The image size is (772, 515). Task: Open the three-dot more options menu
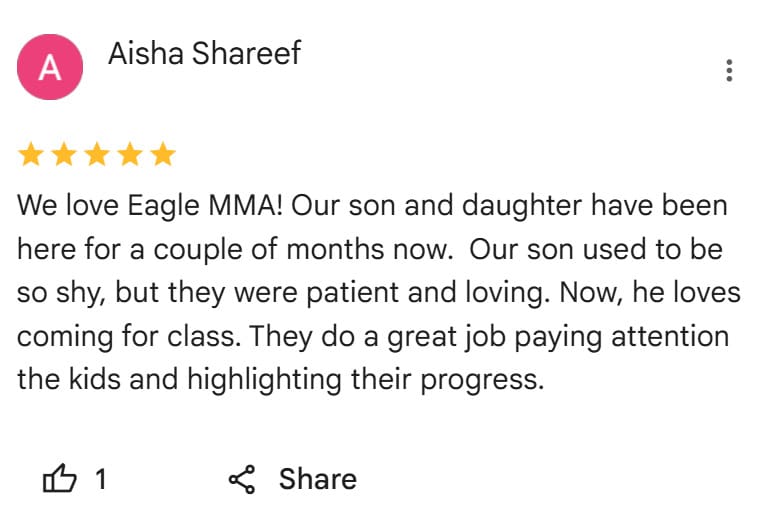pos(729,70)
